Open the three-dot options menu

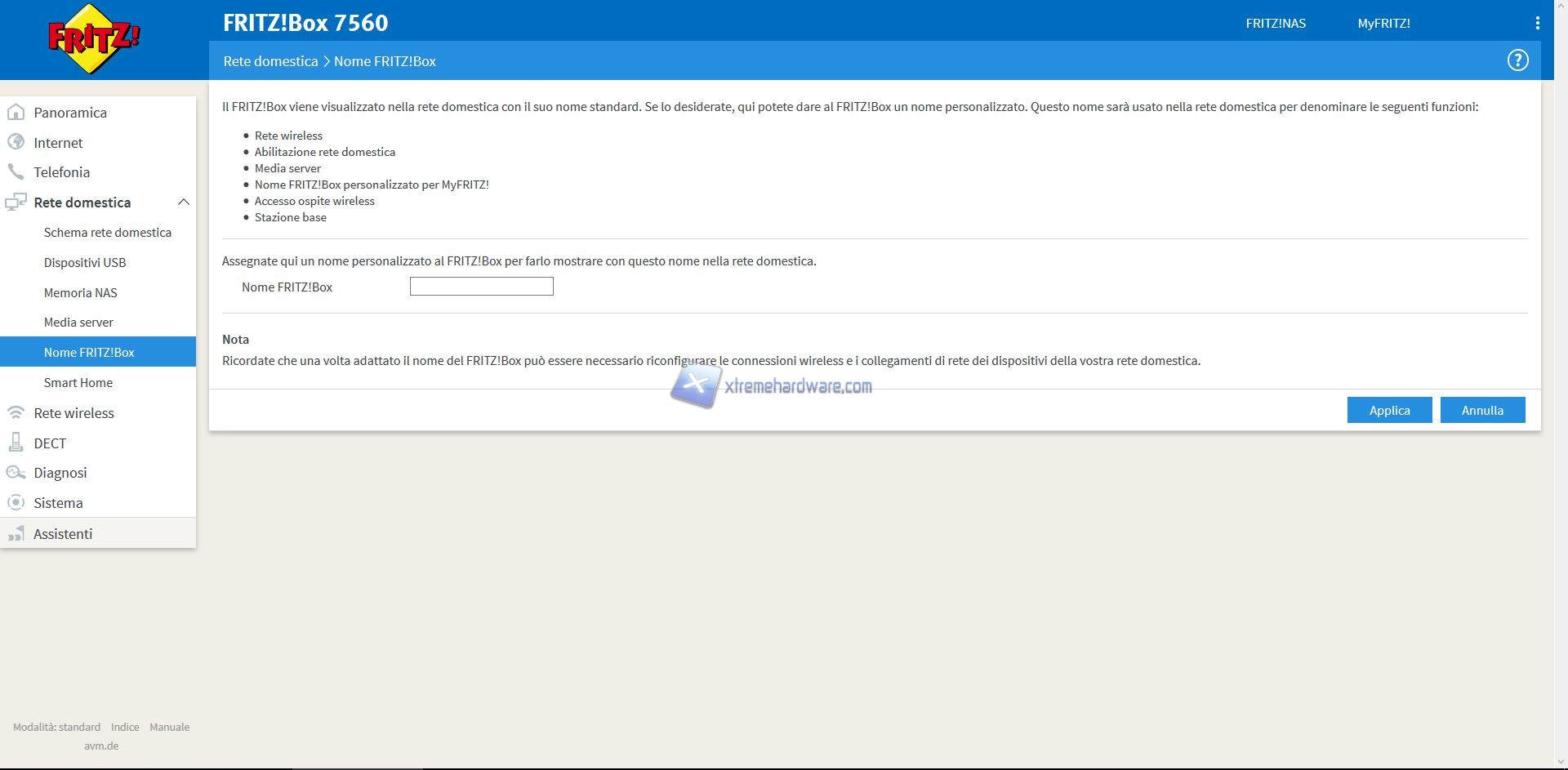click(1537, 24)
